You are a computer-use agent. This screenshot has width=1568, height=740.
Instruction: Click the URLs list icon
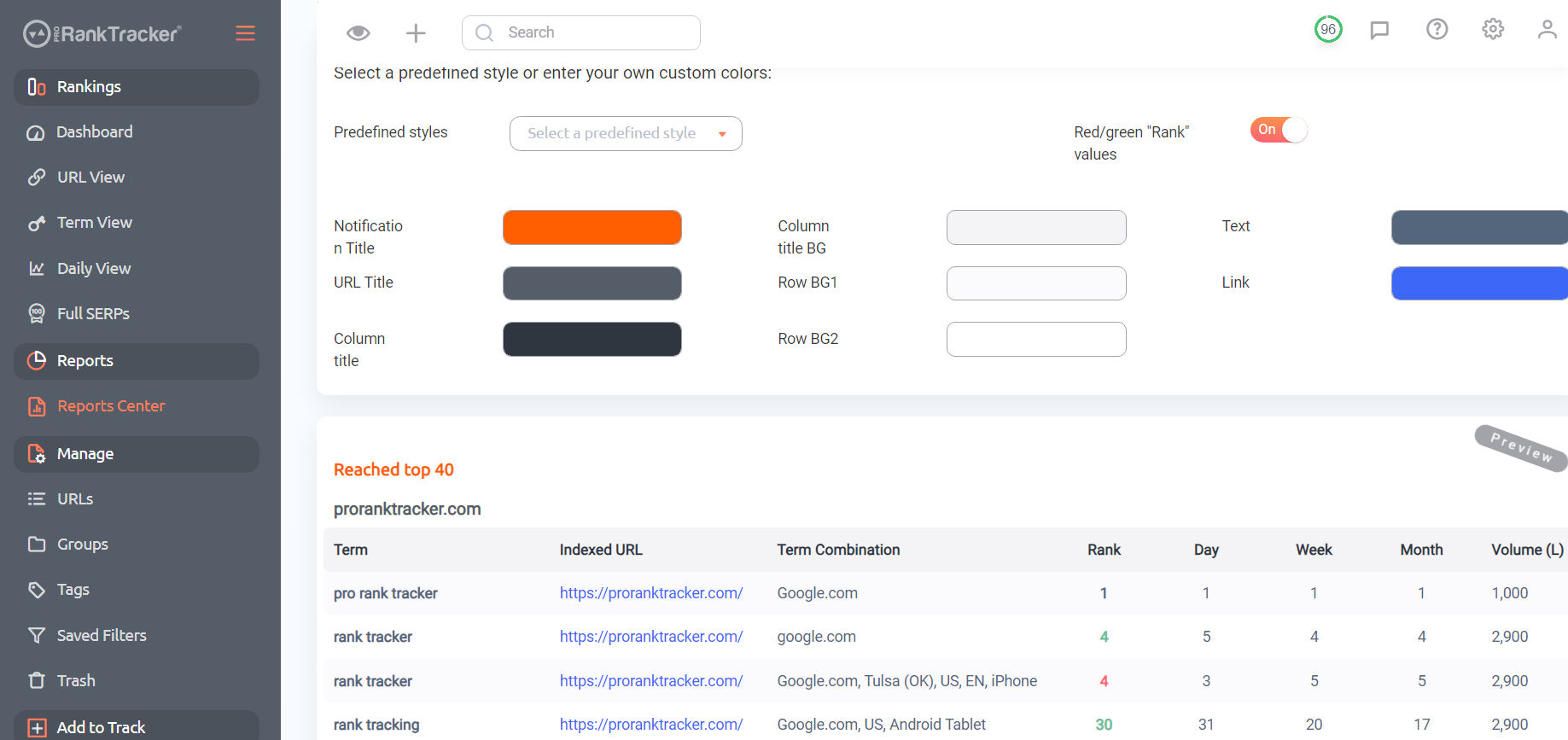[36, 498]
